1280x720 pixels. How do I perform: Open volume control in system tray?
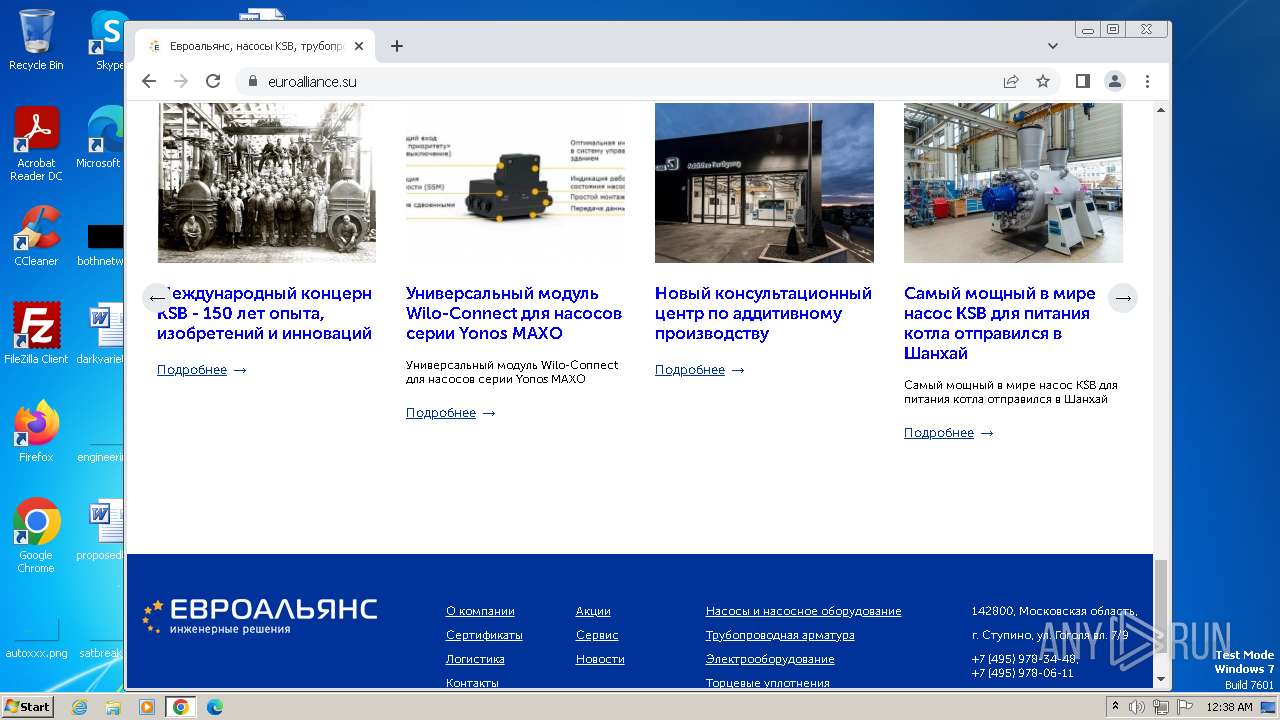1137,707
